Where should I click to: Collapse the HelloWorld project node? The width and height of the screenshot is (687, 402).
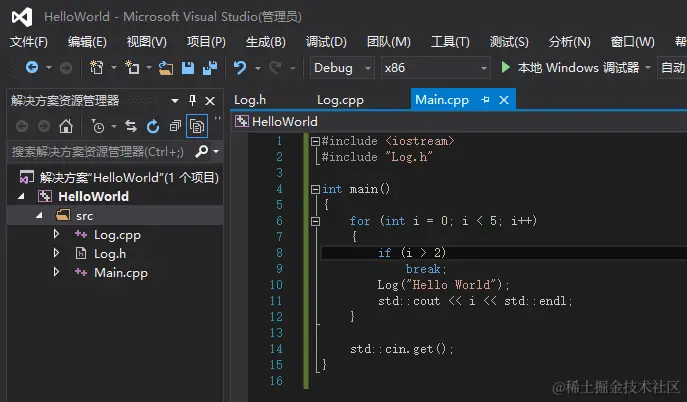click(x=21, y=197)
